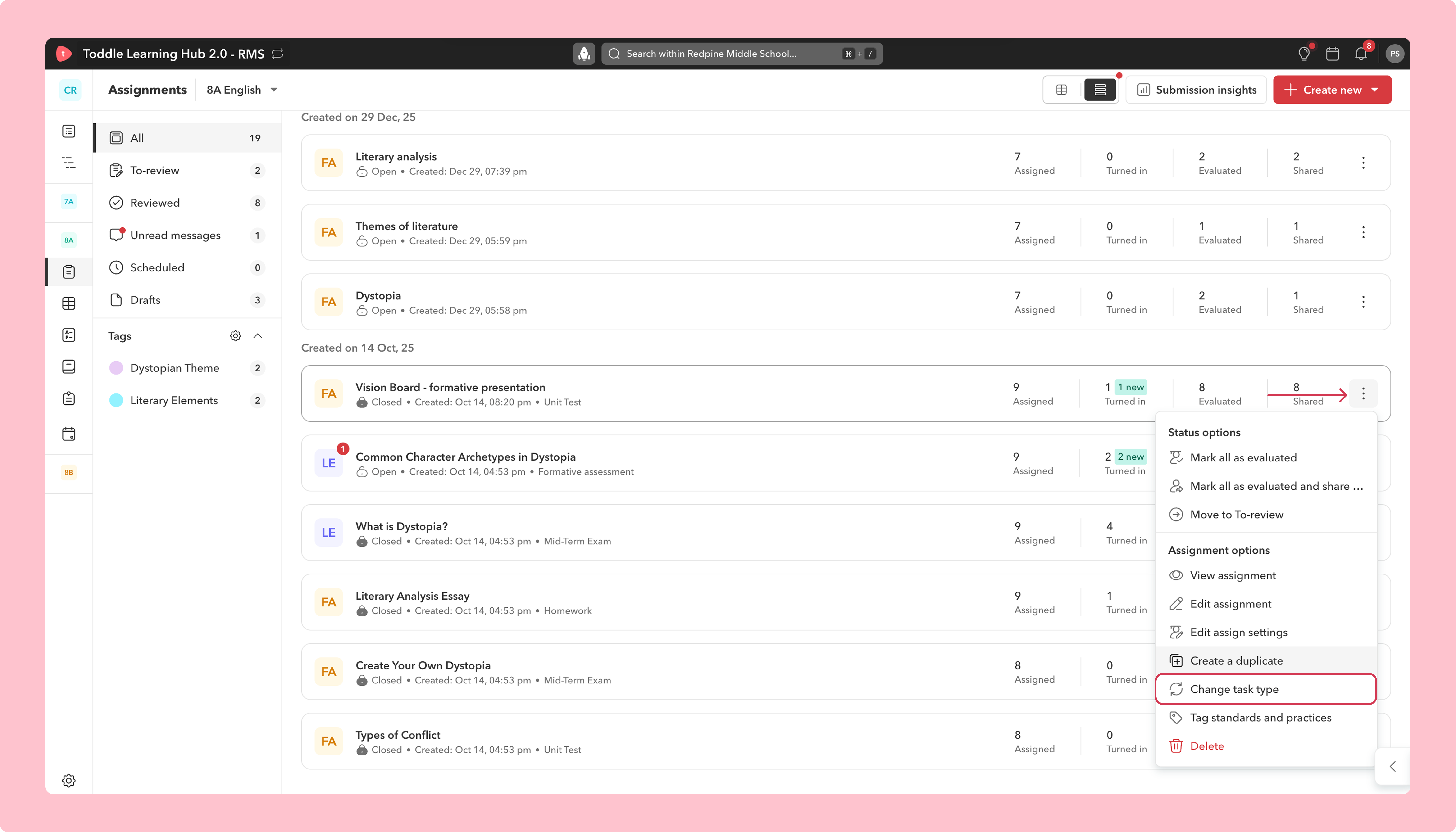Click the Toddle logo
Screen dimensions: 1456x832
[x=64, y=54]
